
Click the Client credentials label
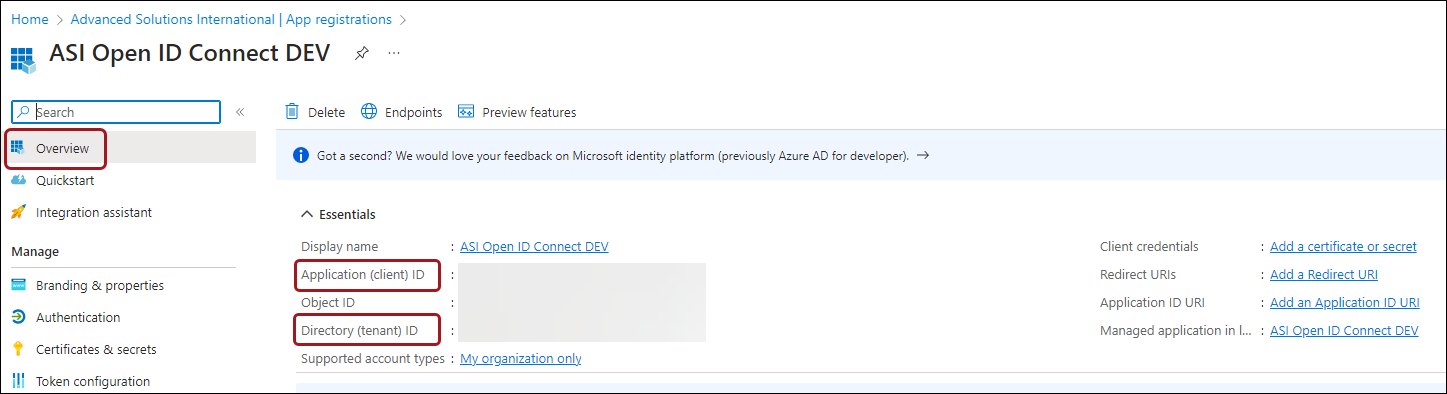pyautogui.click(x=1149, y=246)
